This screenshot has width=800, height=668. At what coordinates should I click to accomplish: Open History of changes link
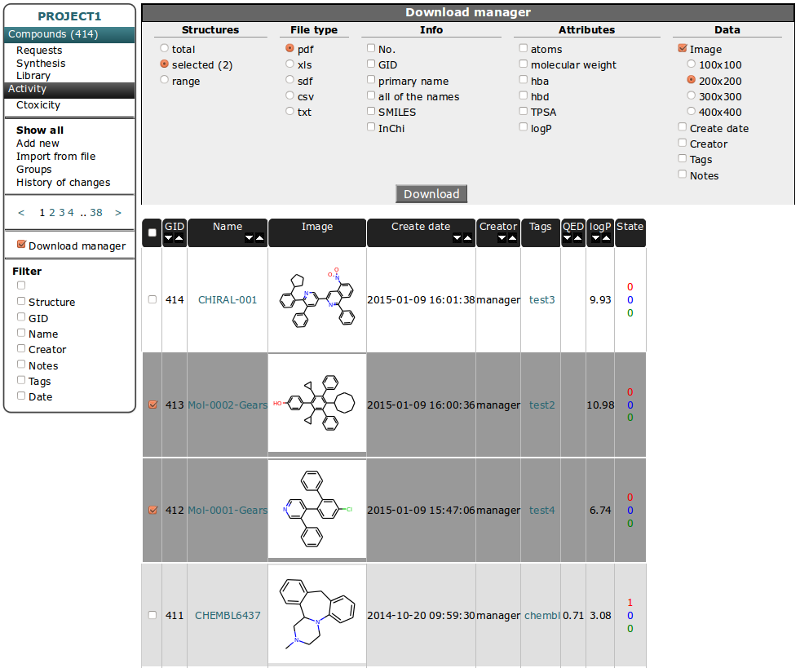[63, 183]
